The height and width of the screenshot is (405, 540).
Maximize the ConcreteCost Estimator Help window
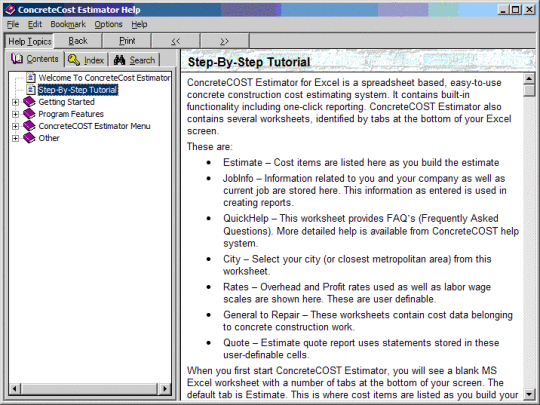tap(516, 10)
